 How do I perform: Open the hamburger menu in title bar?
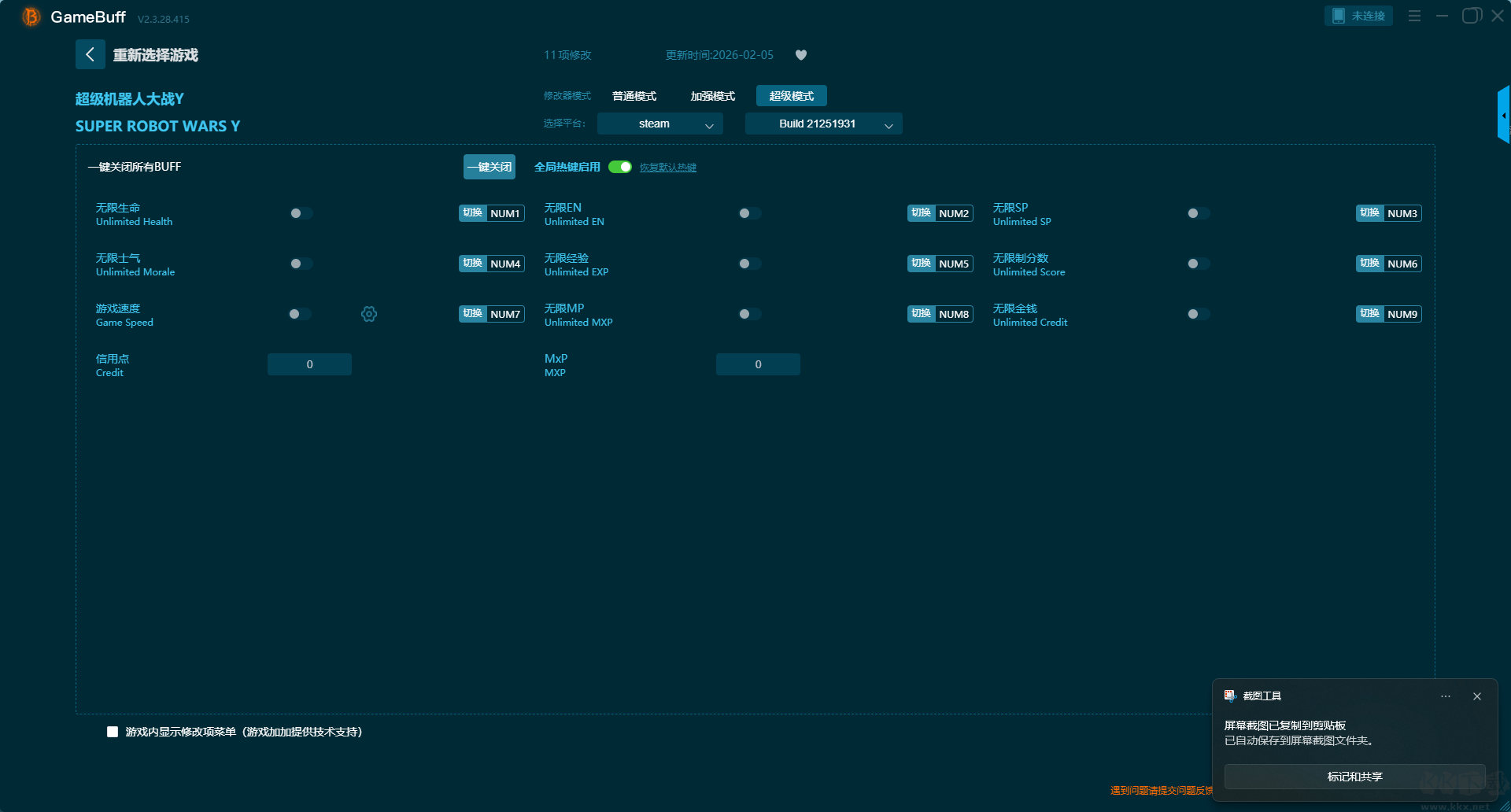pyautogui.click(x=1414, y=16)
